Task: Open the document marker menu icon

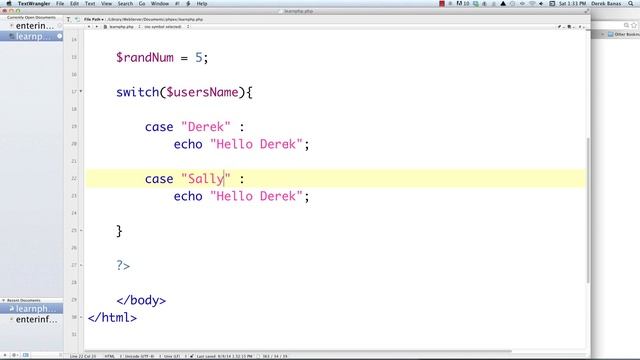Action: 570,27
